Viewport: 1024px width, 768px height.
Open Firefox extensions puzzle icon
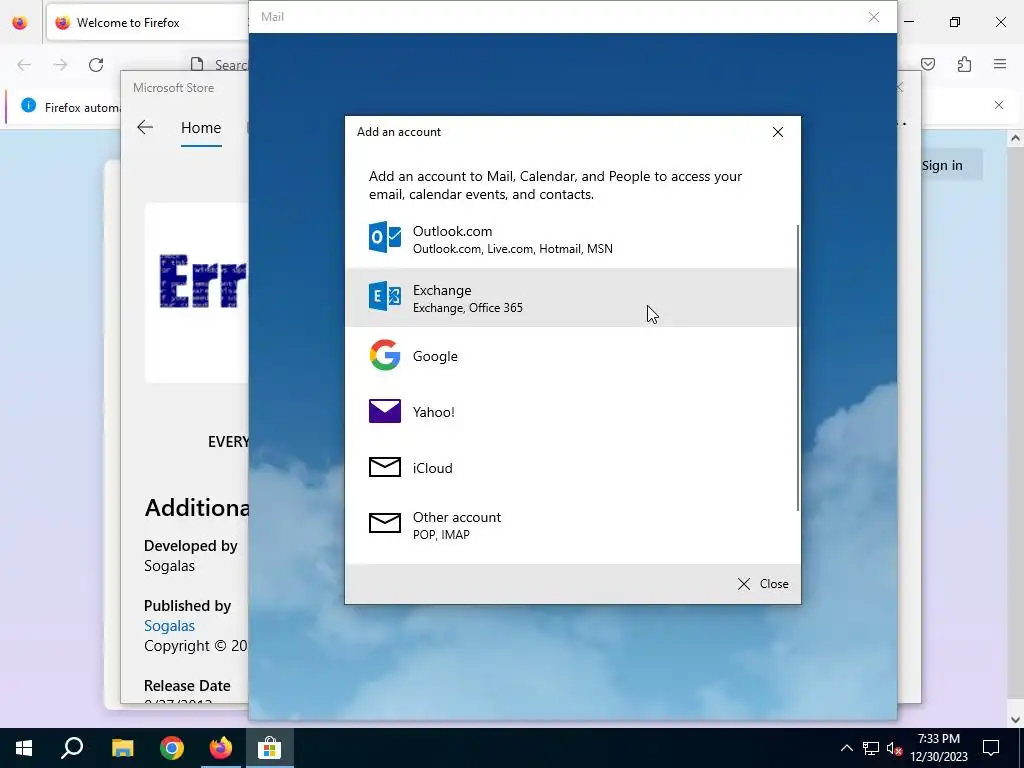964,64
